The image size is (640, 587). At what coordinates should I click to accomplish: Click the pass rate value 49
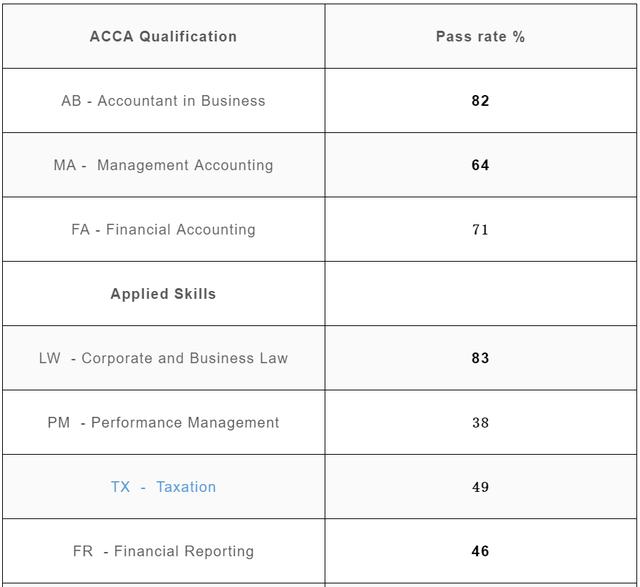[x=480, y=487]
